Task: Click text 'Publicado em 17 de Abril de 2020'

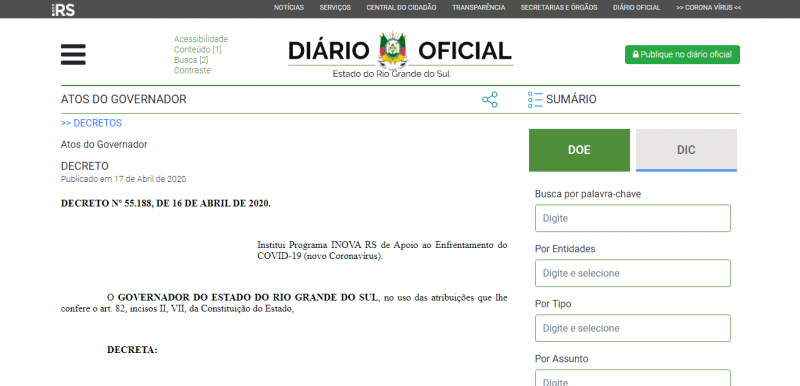Action: [123, 179]
